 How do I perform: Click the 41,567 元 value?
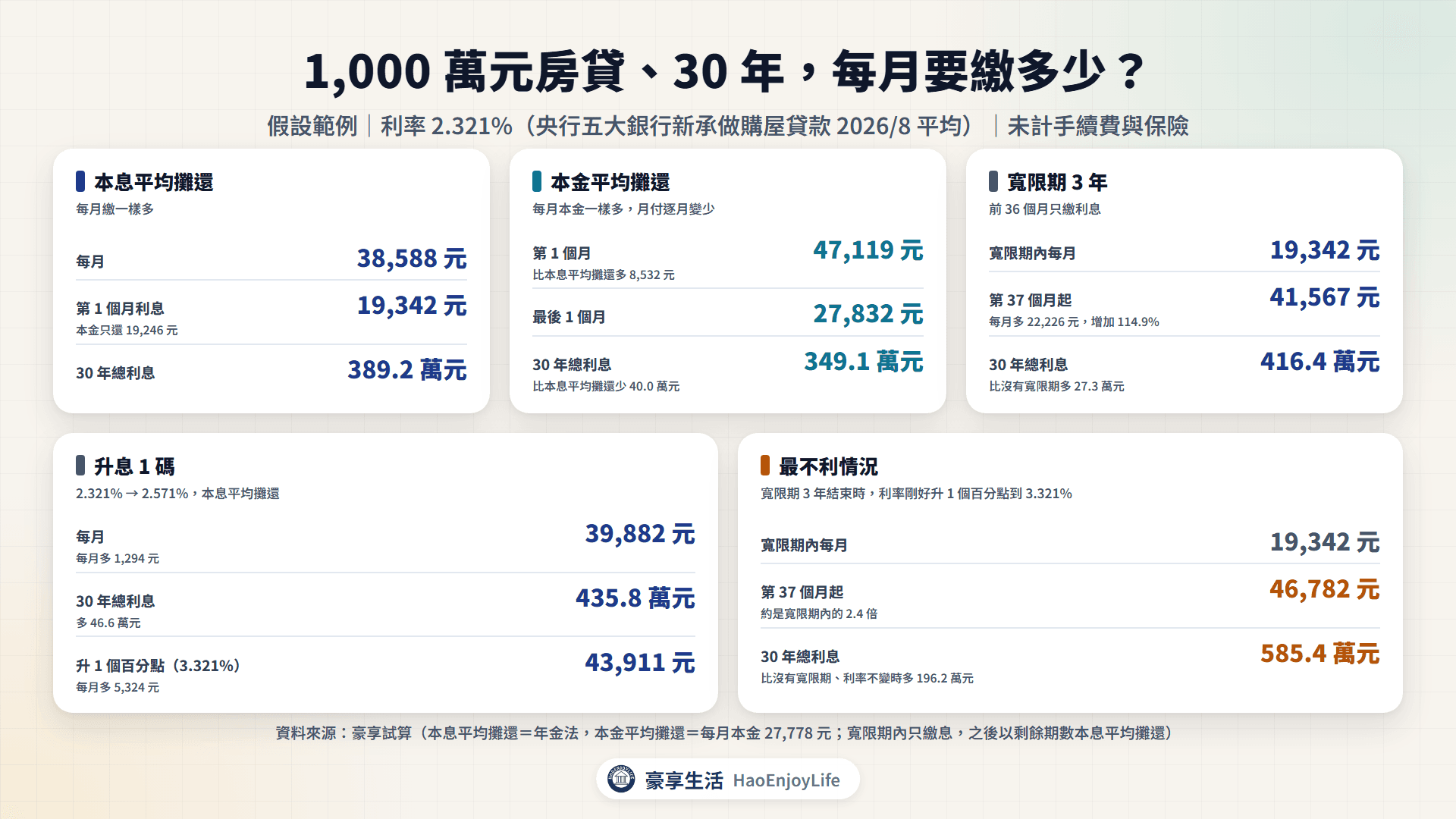click(x=1325, y=297)
